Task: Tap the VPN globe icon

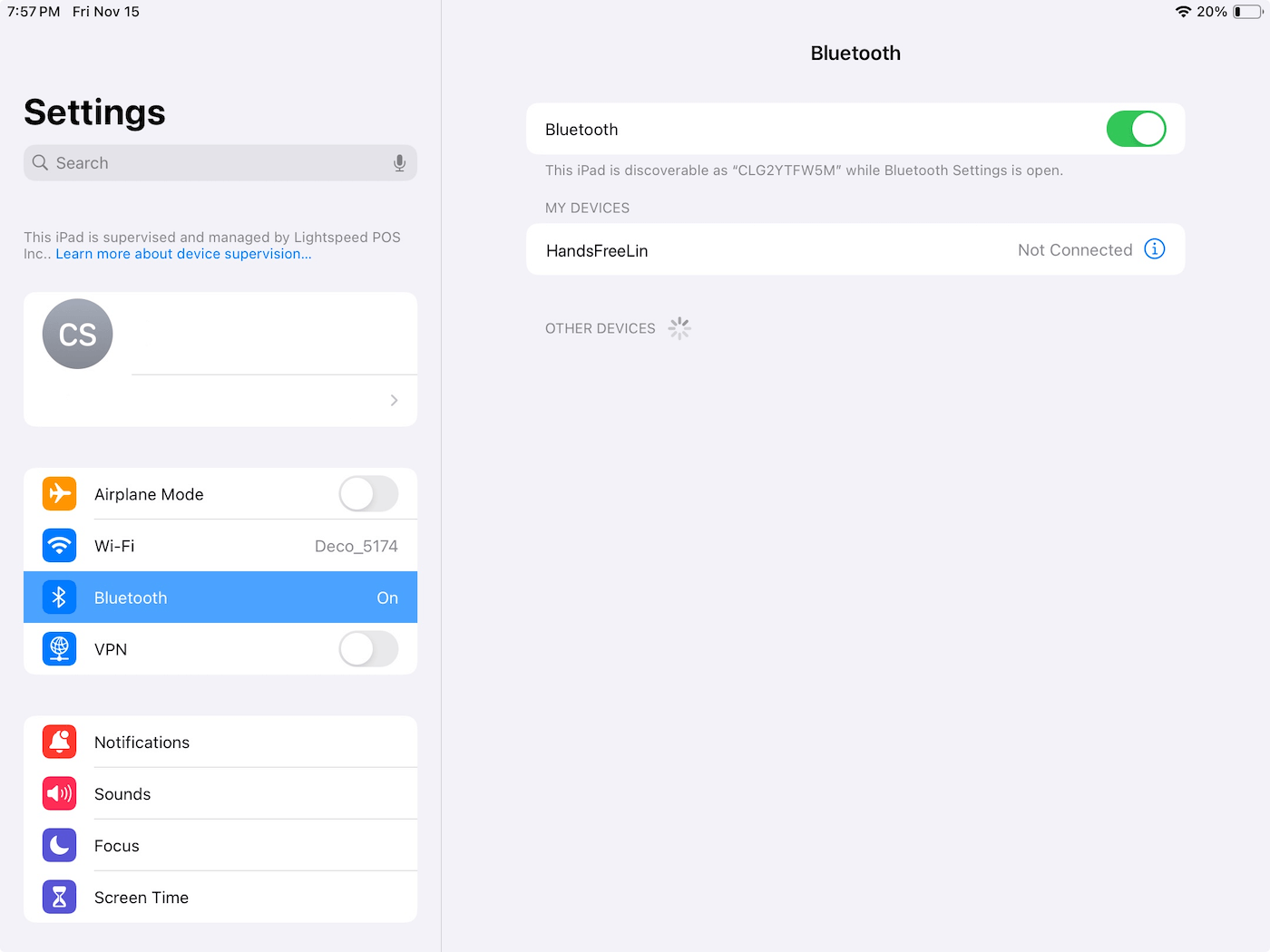Action: tap(59, 649)
